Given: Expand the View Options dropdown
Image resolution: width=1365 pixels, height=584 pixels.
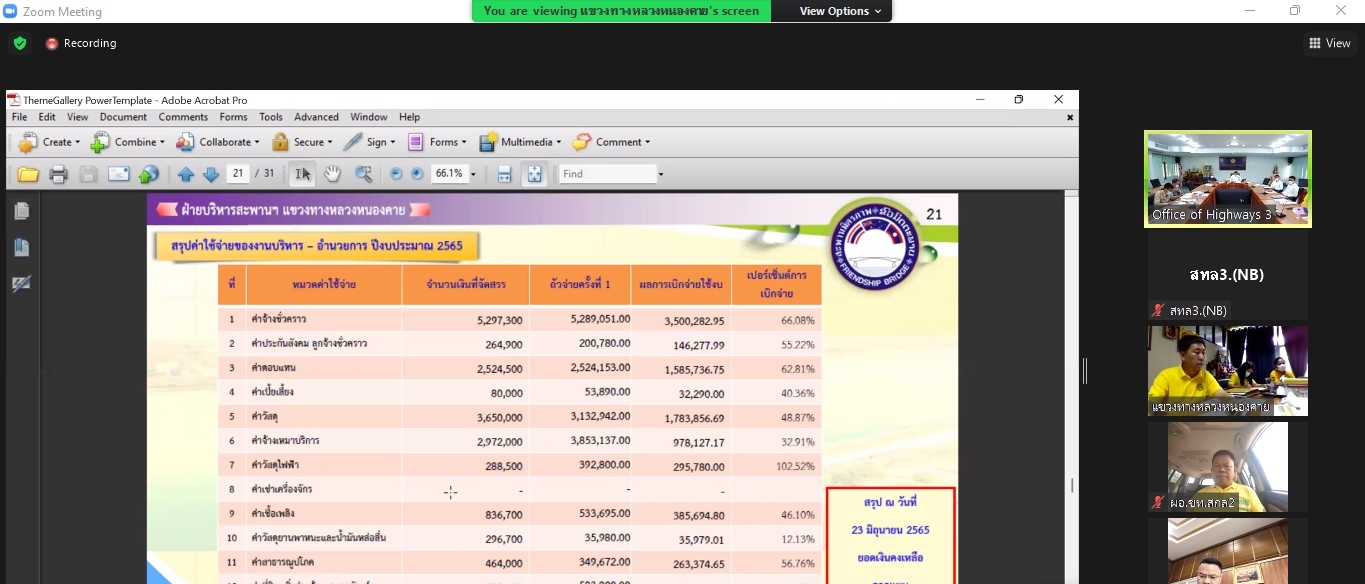Looking at the screenshot, I should pos(840,11).
